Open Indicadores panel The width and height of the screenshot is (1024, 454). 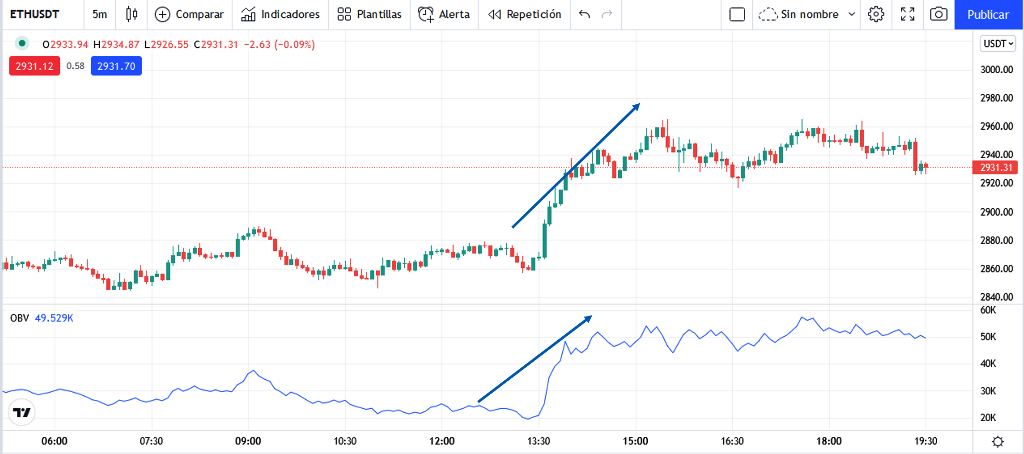point(280,14)
